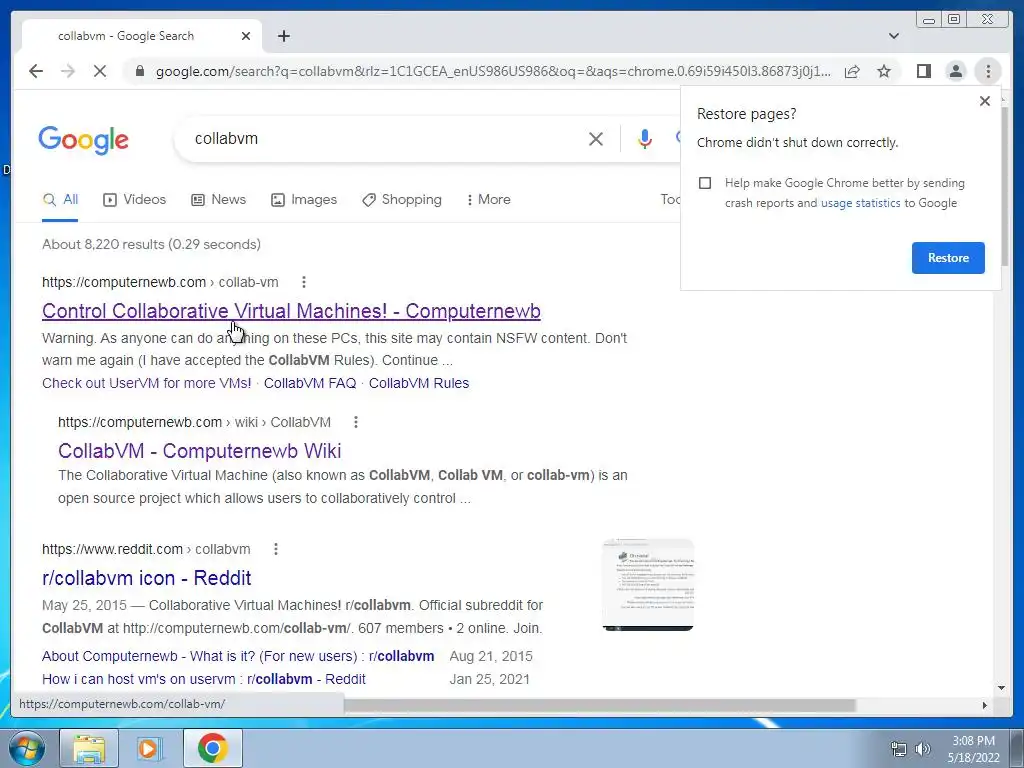Image resolution: width=1024 pixels, height=768 pixels.
Task: Open a new tab with plus button
Action: pos(283,36)
